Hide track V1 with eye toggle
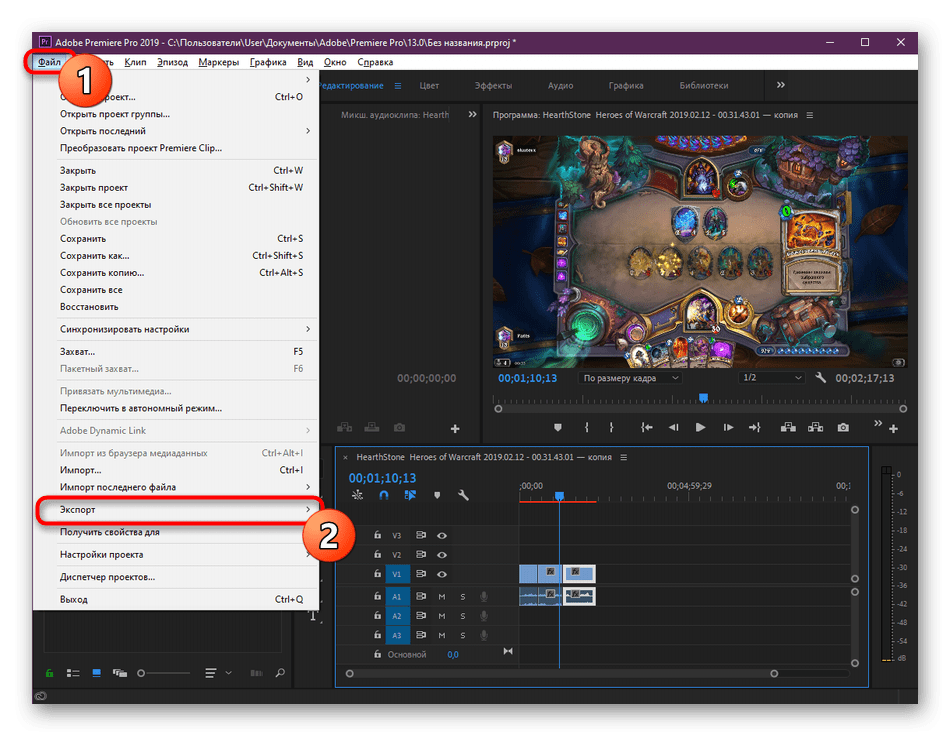Screen dimensions: 950x736 point(442,574)
